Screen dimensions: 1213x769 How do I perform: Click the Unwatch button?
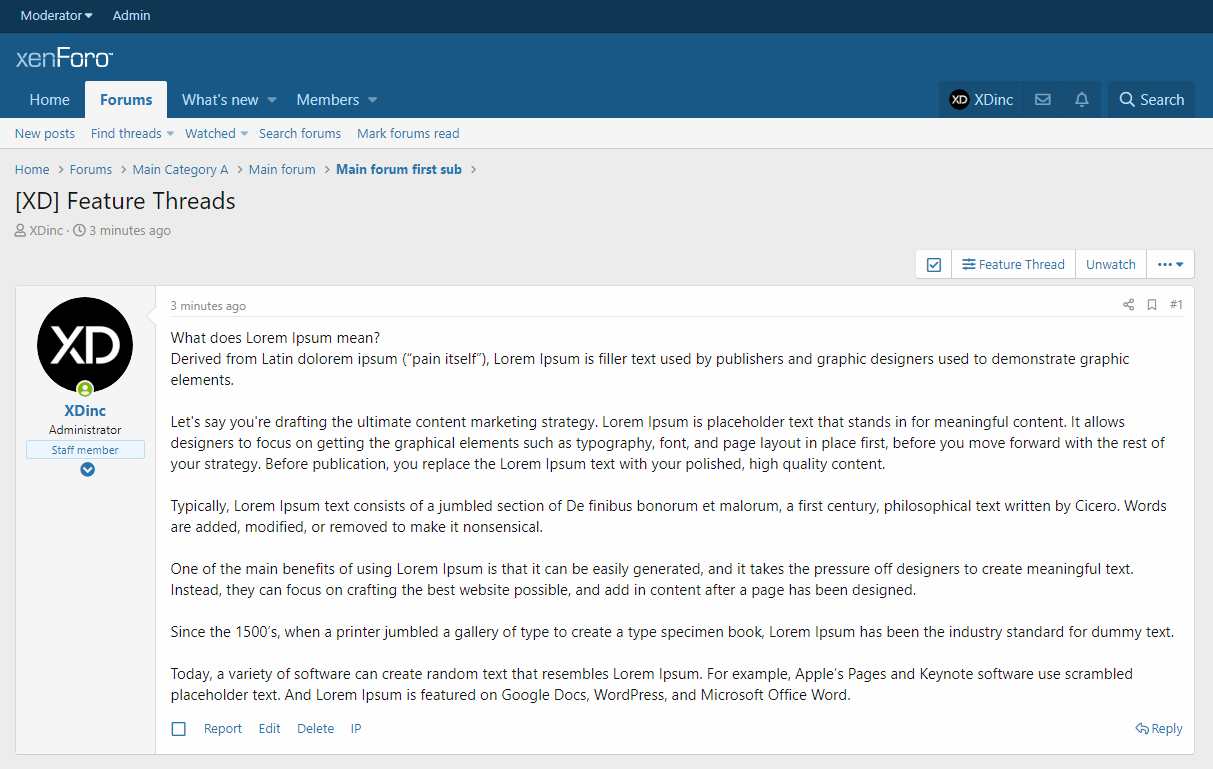tap(1110, 265)
